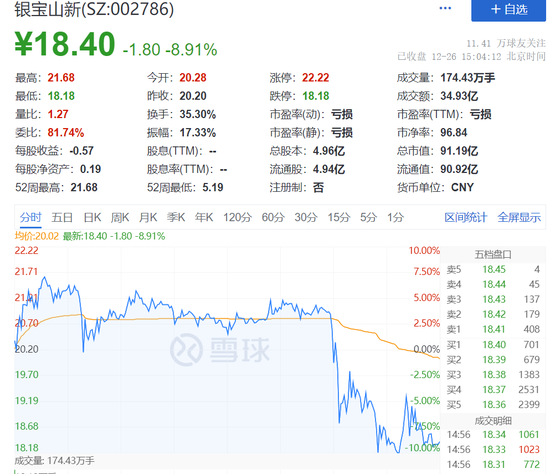Select the 卖2 order row at 18.42

pos(493,314)
